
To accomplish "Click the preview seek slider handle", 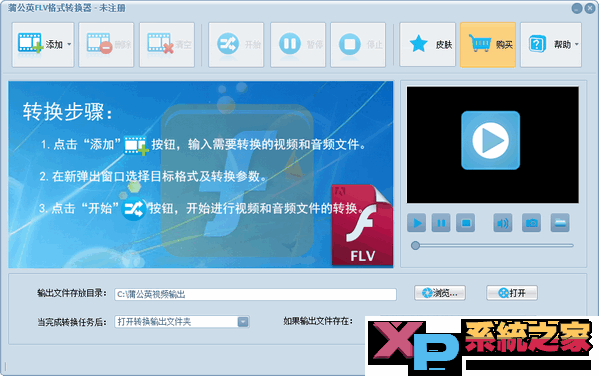I will (x=415, y=246).
